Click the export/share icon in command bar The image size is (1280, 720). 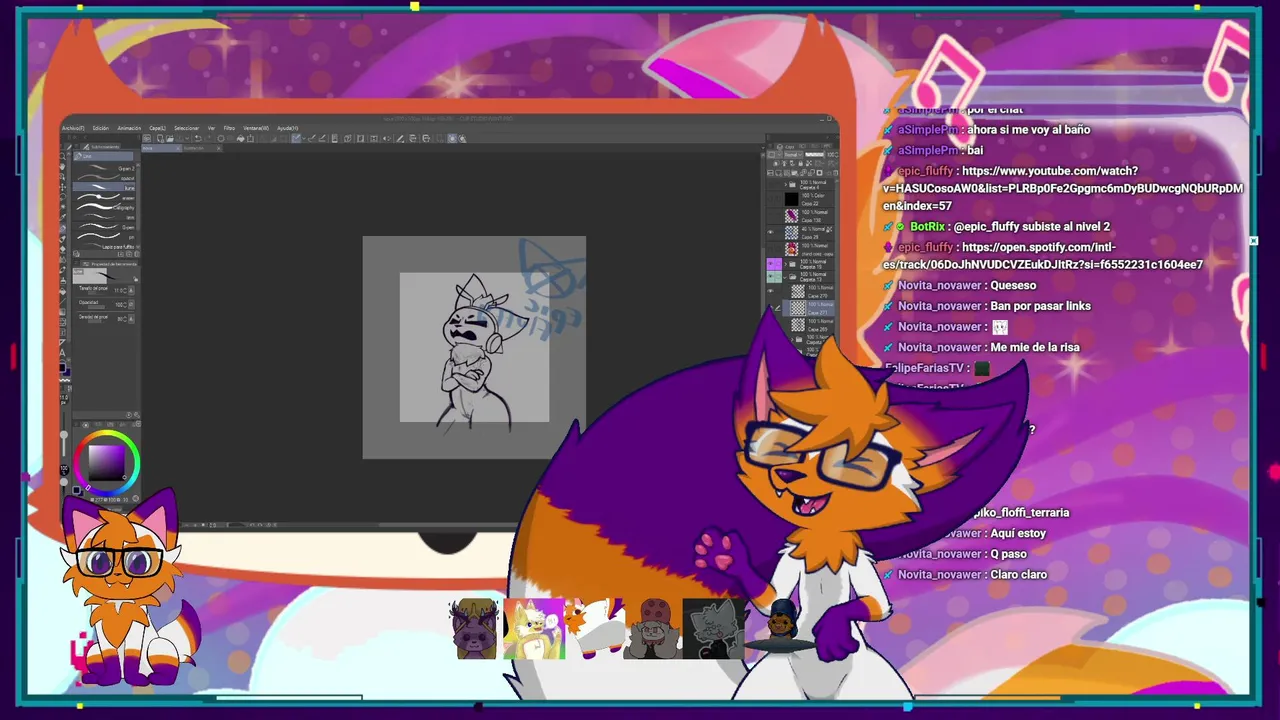click(250, 139)
